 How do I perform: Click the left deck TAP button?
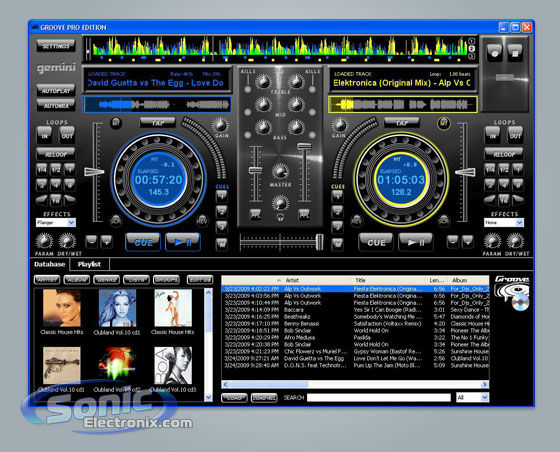158,123
